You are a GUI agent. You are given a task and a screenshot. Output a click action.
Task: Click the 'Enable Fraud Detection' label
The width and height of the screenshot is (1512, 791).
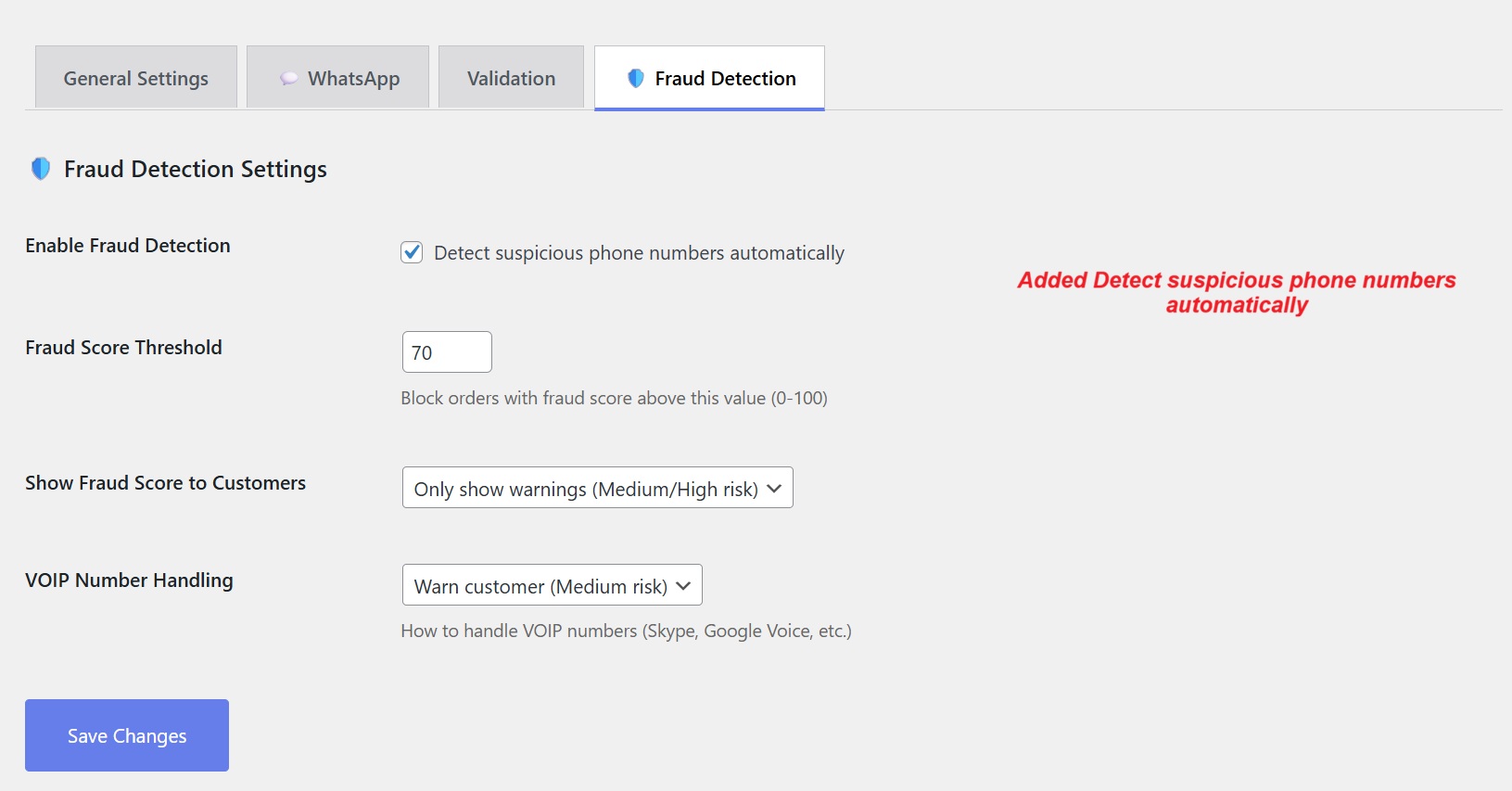coord(128,246)
